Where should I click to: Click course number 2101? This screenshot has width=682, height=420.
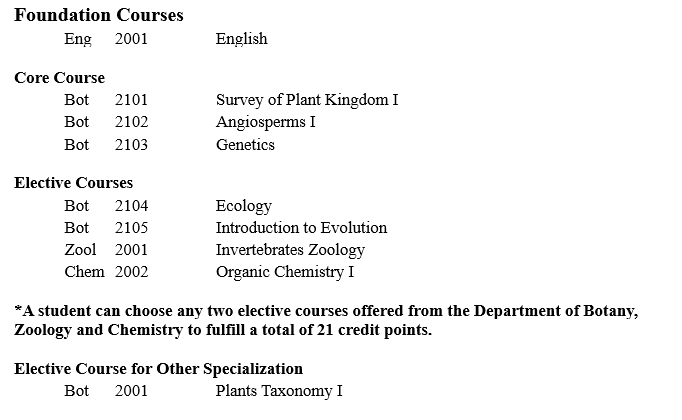[131, 100]
